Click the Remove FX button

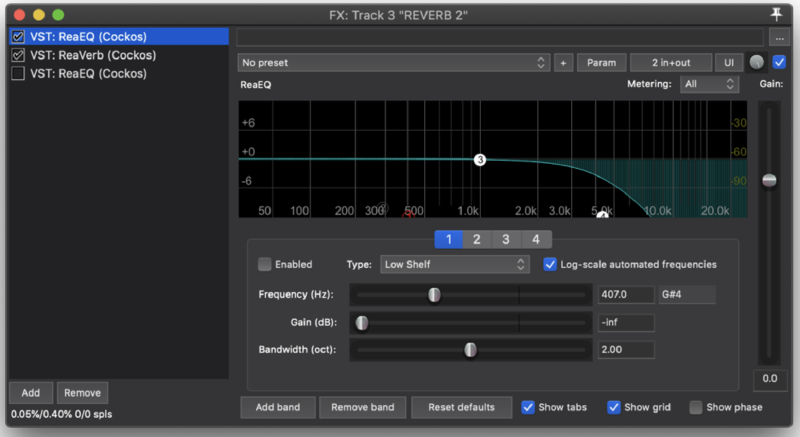(x=82, y=393)
